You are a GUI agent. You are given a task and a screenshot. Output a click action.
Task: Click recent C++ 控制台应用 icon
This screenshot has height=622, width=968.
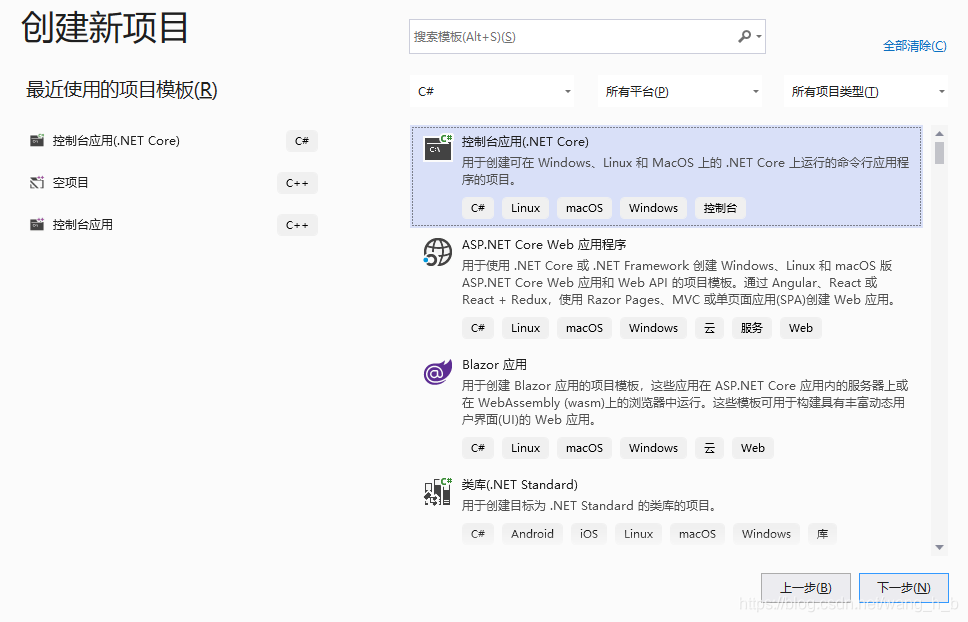[x=37, y=225]
